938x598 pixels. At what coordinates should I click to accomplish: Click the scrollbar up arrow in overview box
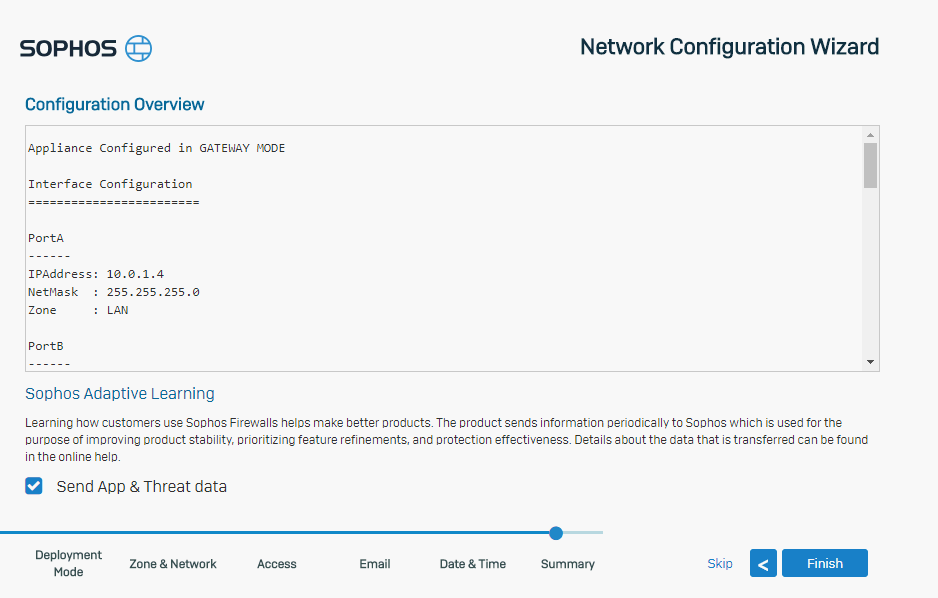[870, 135]
